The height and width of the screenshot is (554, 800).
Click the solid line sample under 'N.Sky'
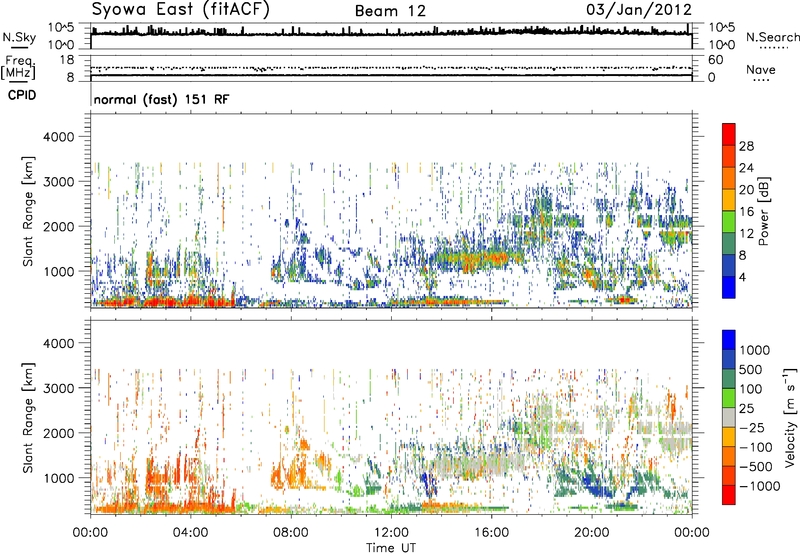click(19, 48)
